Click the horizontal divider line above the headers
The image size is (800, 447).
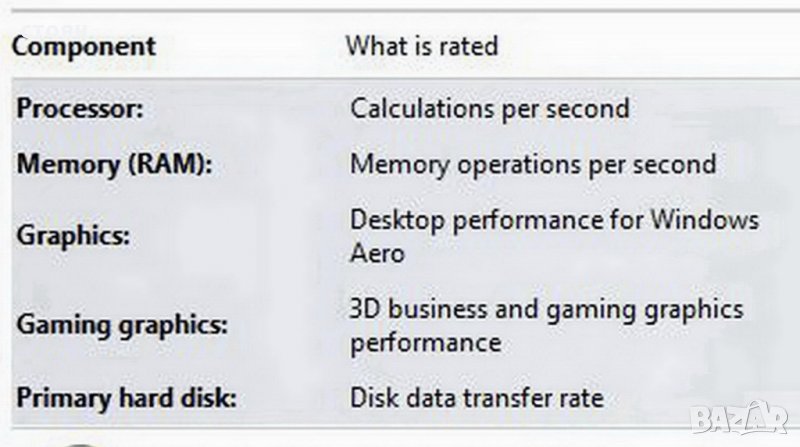pos(400,10)
